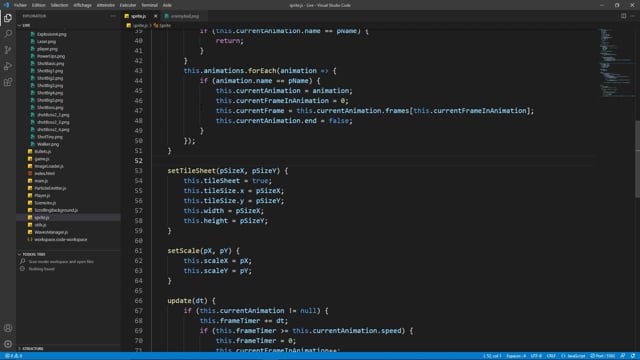Click the VS Code logo icon
Image resolution: width=640 pixels, height=360 pixels.
[x=6, y=5]
